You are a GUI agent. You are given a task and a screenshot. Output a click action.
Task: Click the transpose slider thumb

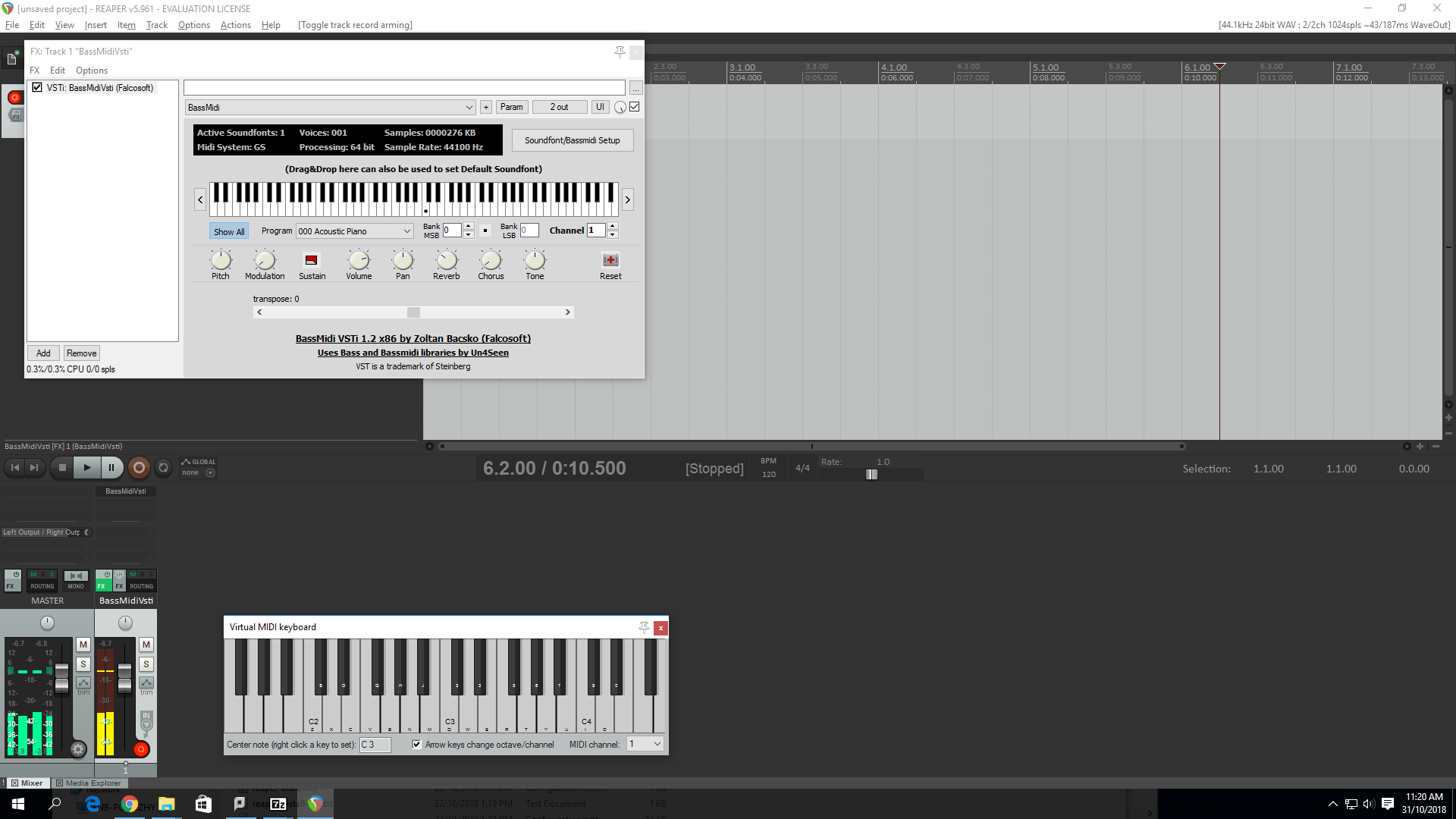413,312
